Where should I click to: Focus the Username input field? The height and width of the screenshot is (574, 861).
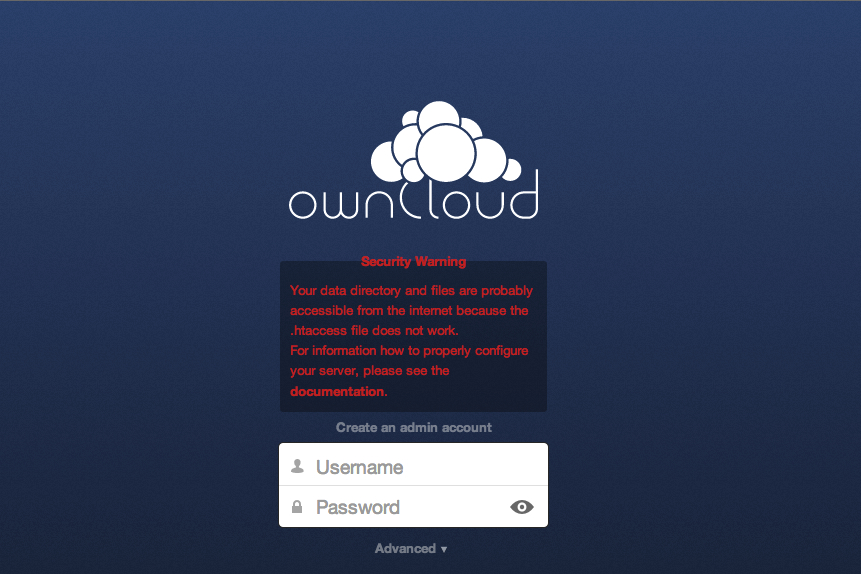(420, 466)
